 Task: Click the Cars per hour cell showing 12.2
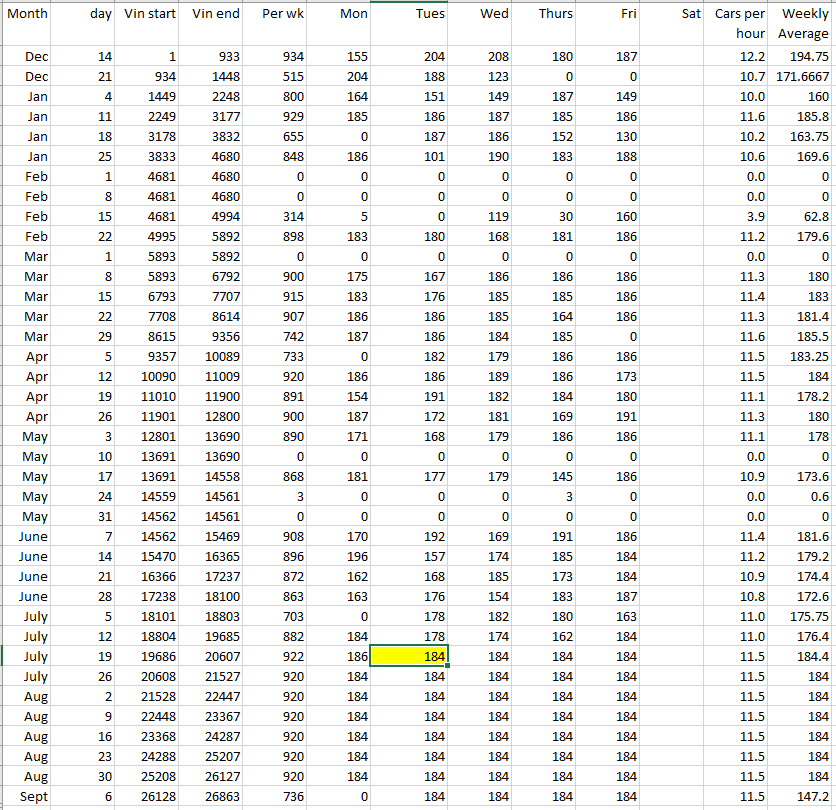point(740,57)
